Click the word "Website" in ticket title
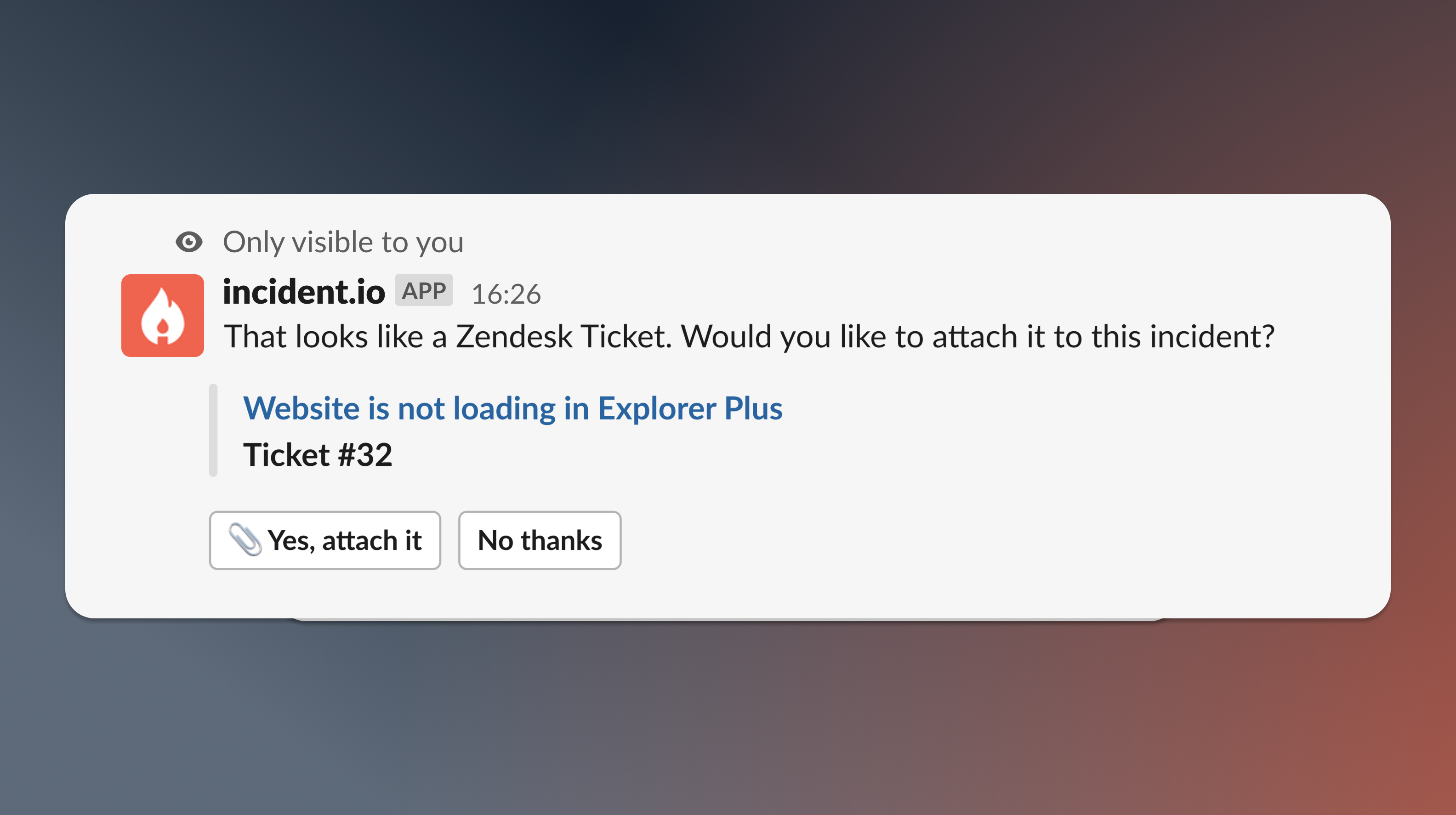This screenshot has width=1456, height=815. tap(301, 408)
